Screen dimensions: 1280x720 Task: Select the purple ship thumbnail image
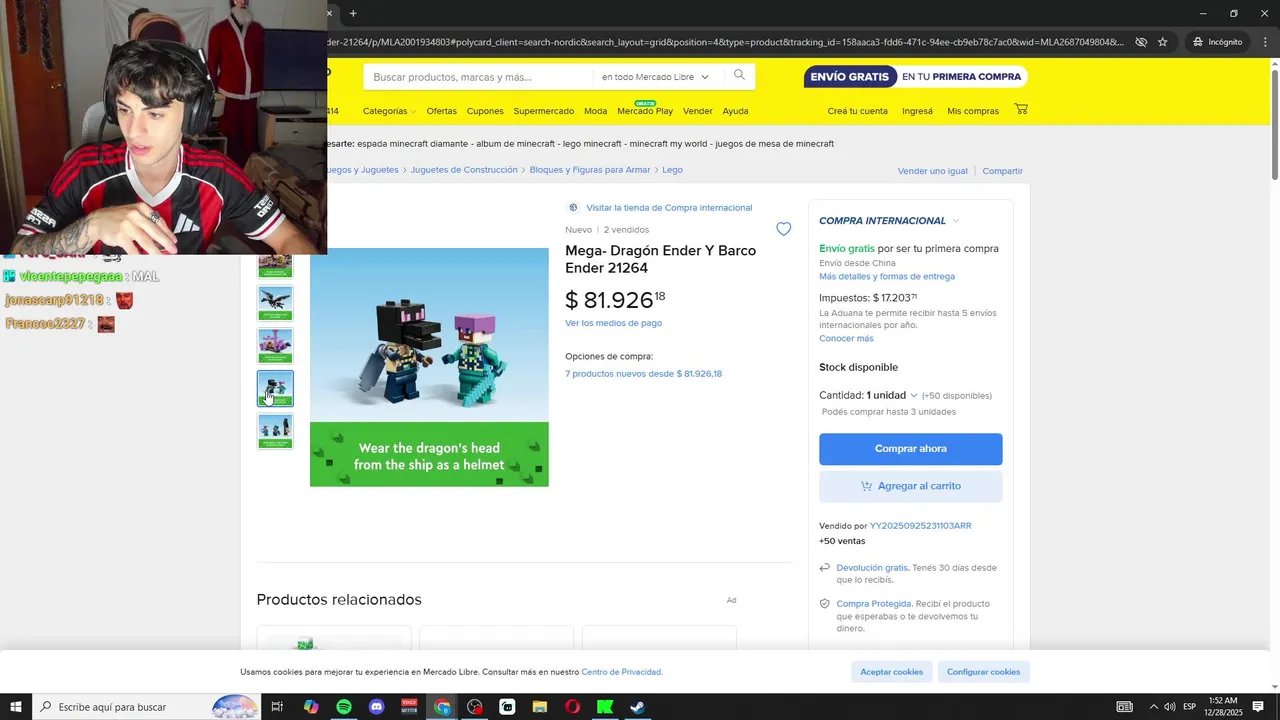pyautogui.click(x=275, y=346)
